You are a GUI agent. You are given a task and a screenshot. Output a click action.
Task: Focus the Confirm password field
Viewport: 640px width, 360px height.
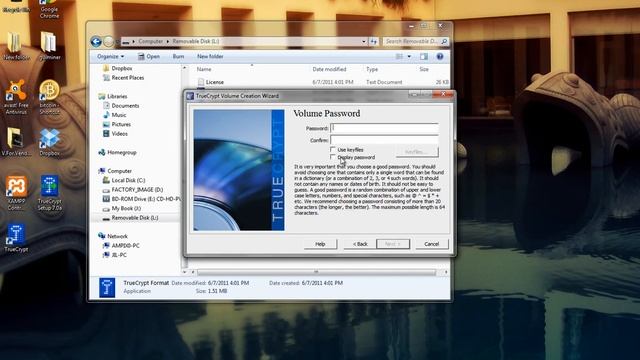pyautogui.click(x=384, y=140)
